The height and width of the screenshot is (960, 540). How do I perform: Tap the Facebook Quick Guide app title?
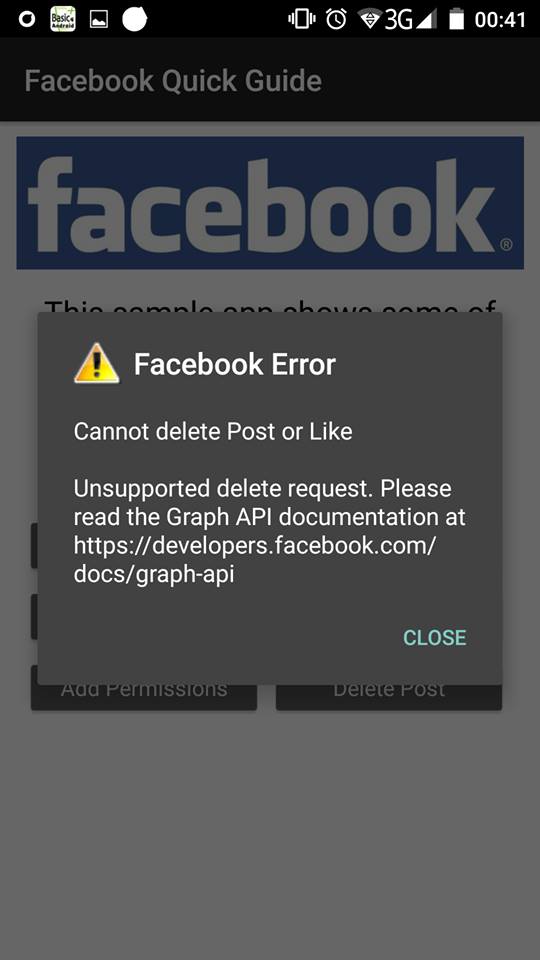[173, 81]
